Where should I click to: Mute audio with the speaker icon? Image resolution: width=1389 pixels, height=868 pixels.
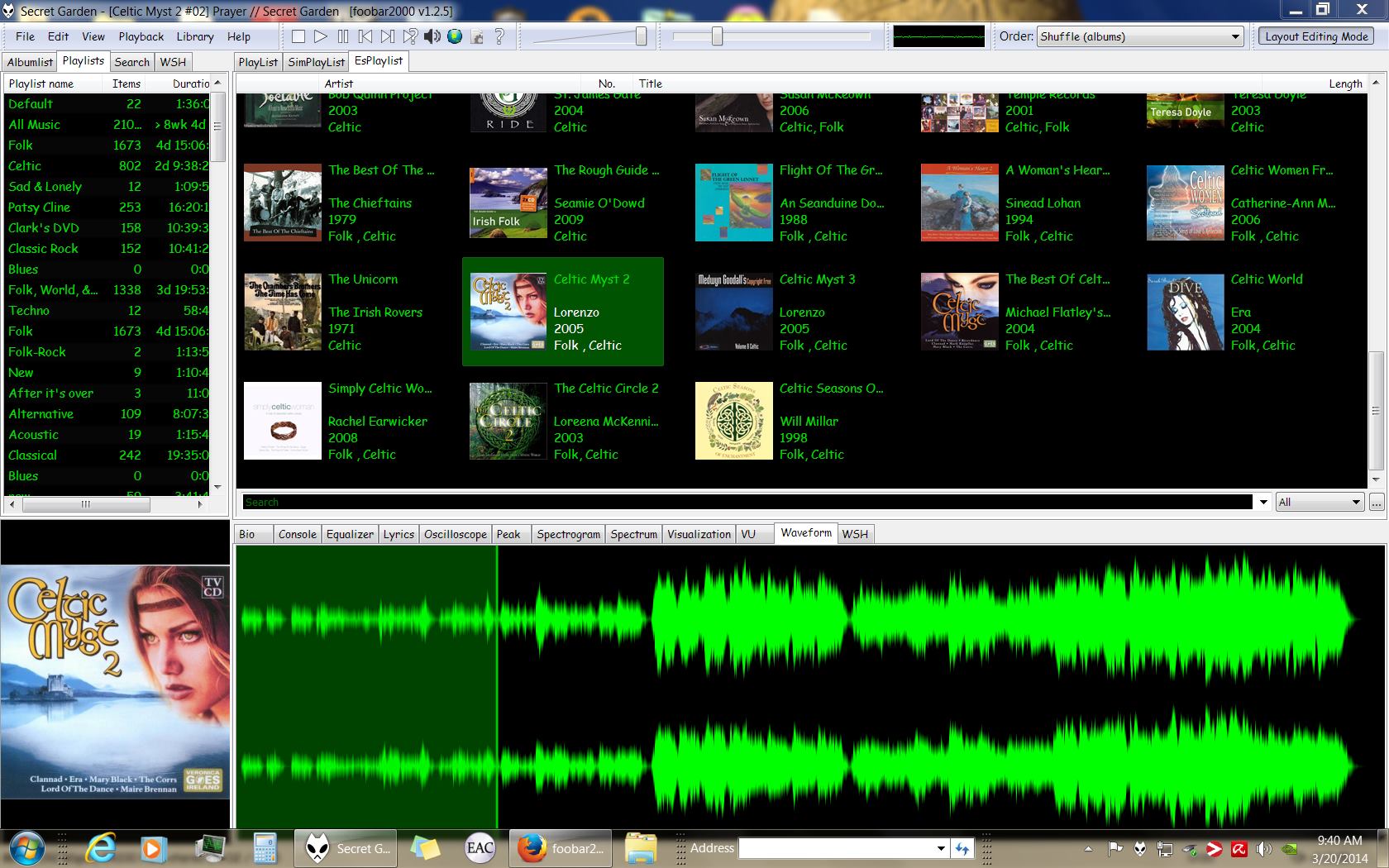432,36
